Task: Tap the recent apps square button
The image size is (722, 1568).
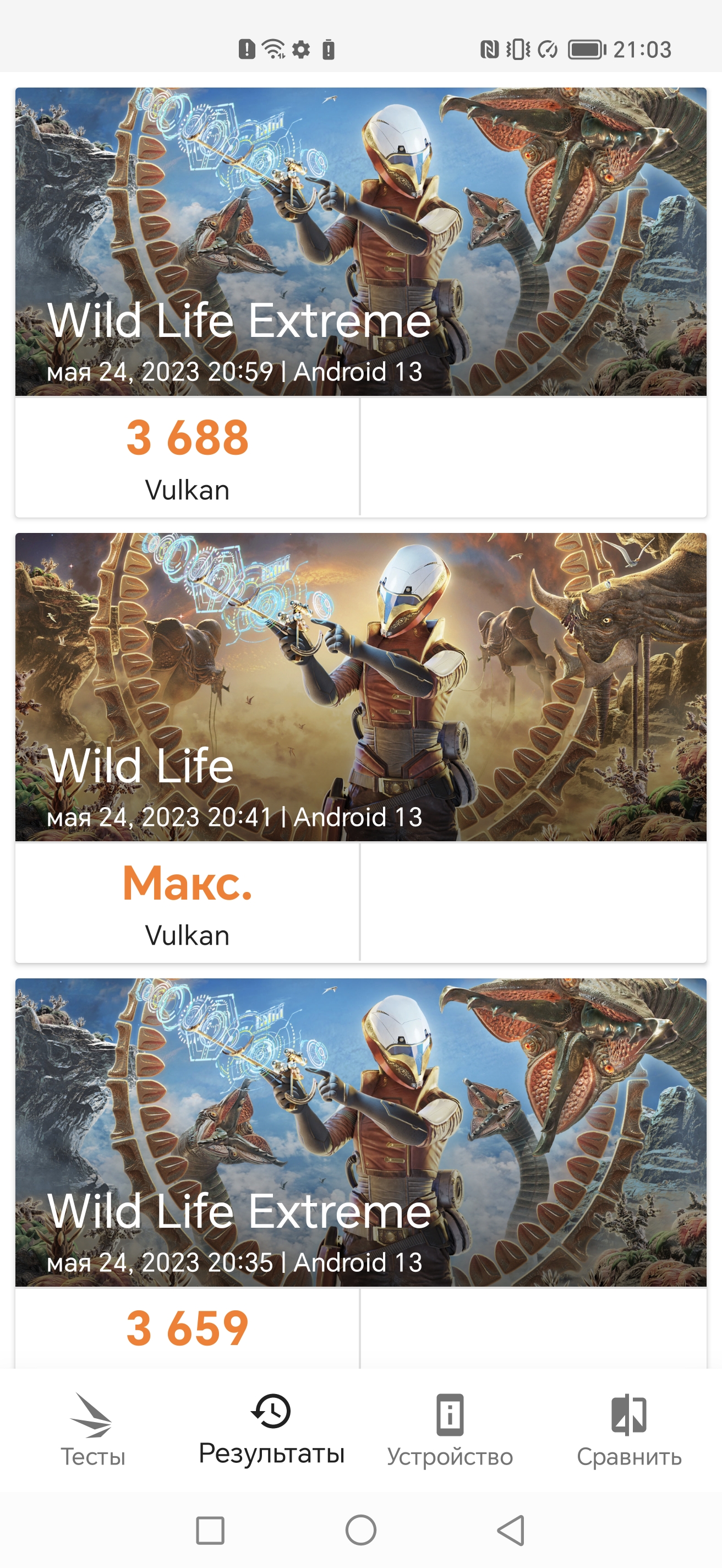Action: click(x=210, y=1530)
